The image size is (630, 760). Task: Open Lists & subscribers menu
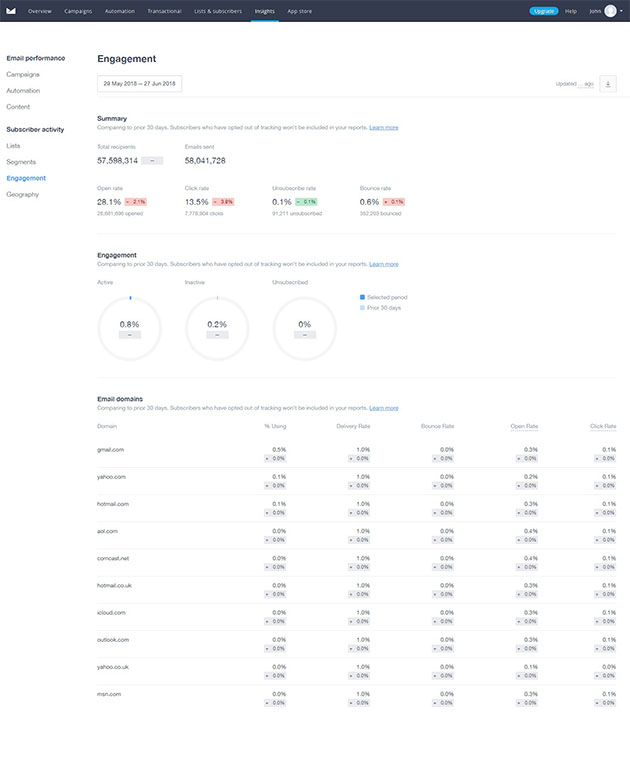pos(218,11)
